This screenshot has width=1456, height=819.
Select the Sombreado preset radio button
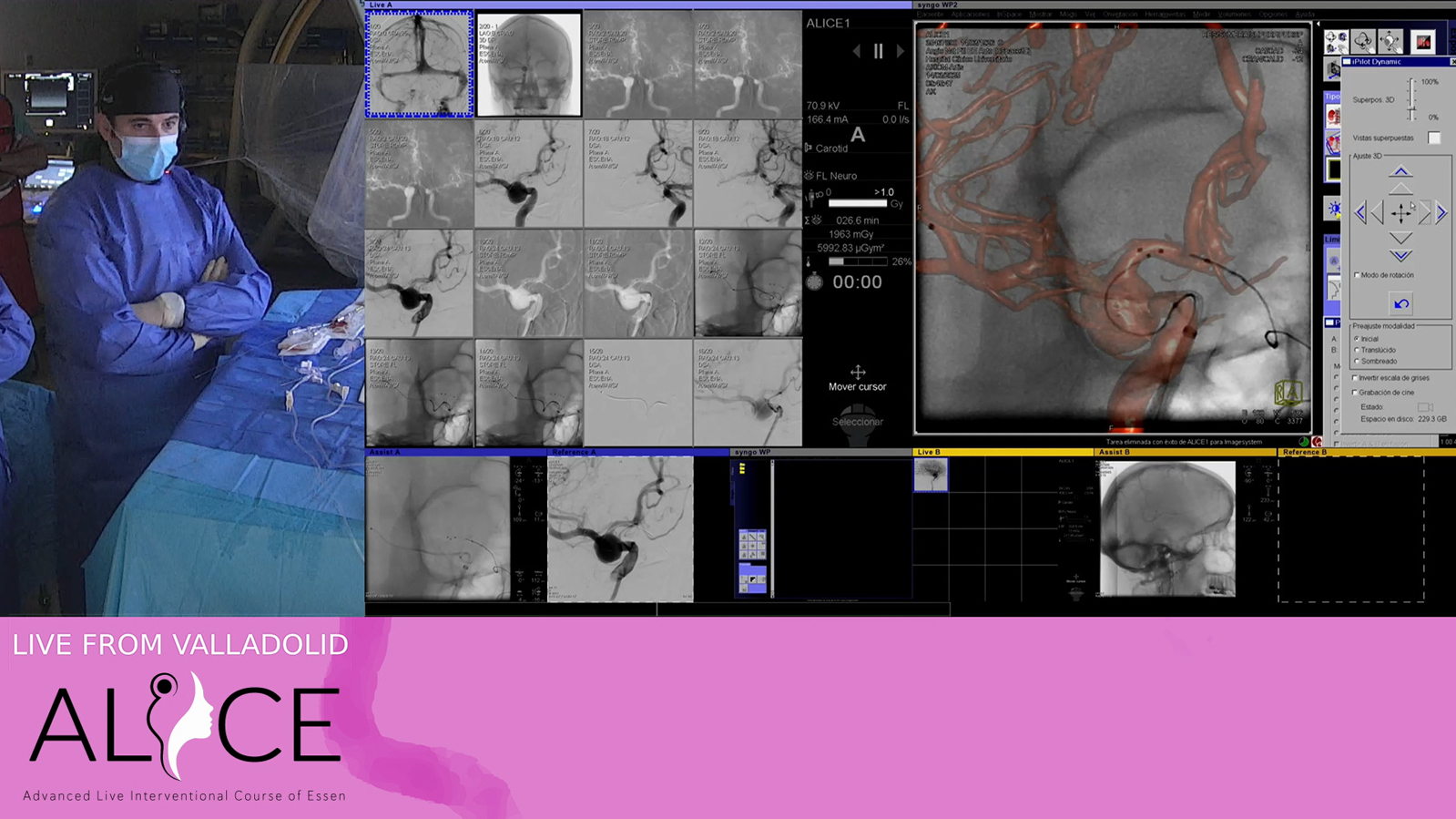pos(1357,362)
